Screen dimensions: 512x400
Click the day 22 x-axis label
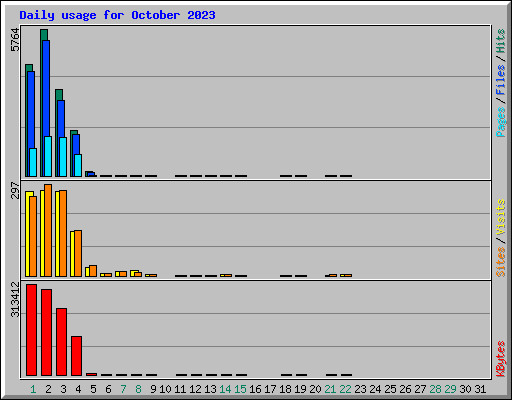pyautogui.click(x=345, y=389)
